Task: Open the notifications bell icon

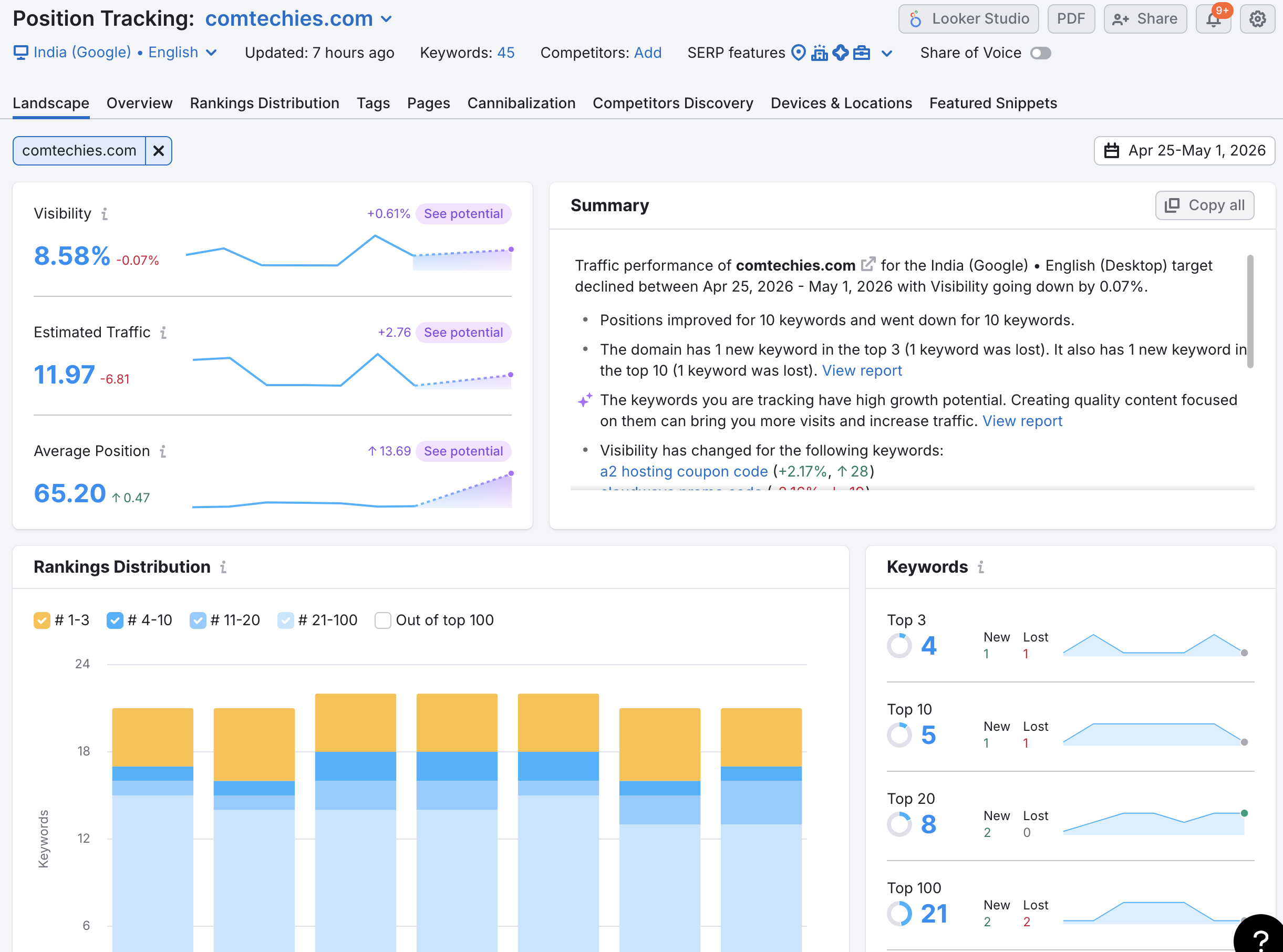Action: pyautogui.click(x=1213, y=19)
